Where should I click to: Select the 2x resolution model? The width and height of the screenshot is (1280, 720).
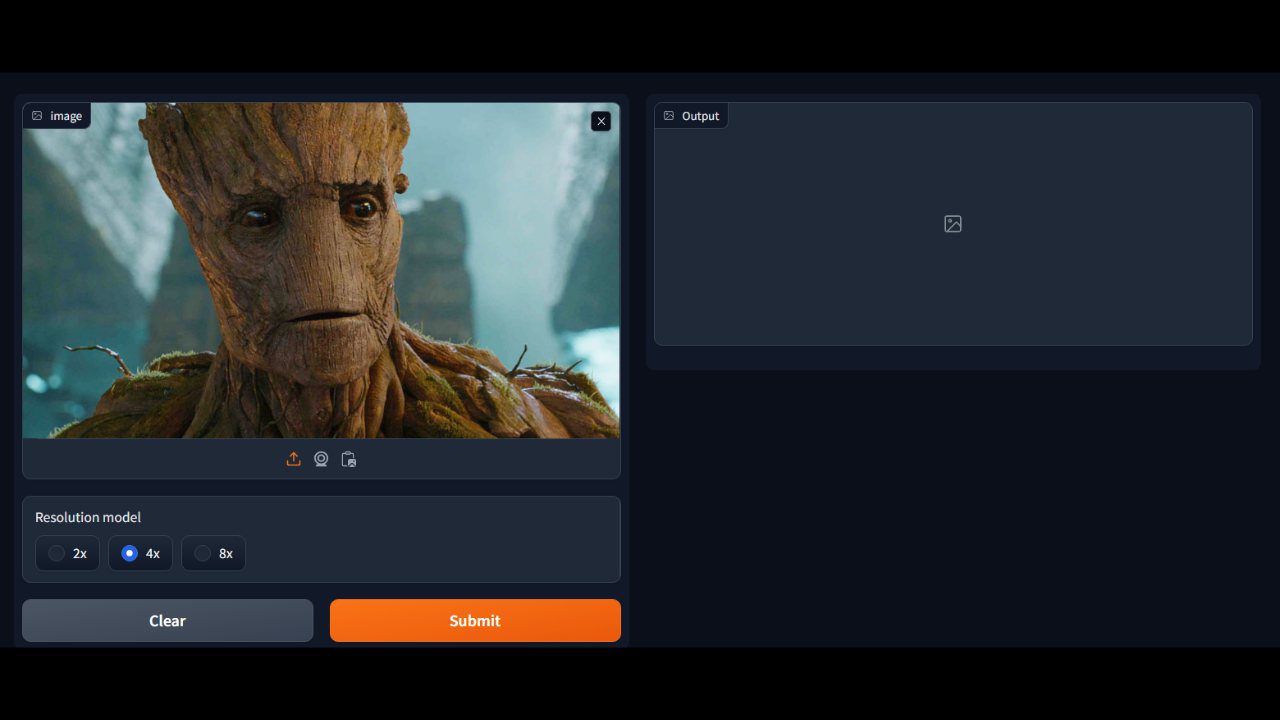pyautogui.click(x=68, y=553)
